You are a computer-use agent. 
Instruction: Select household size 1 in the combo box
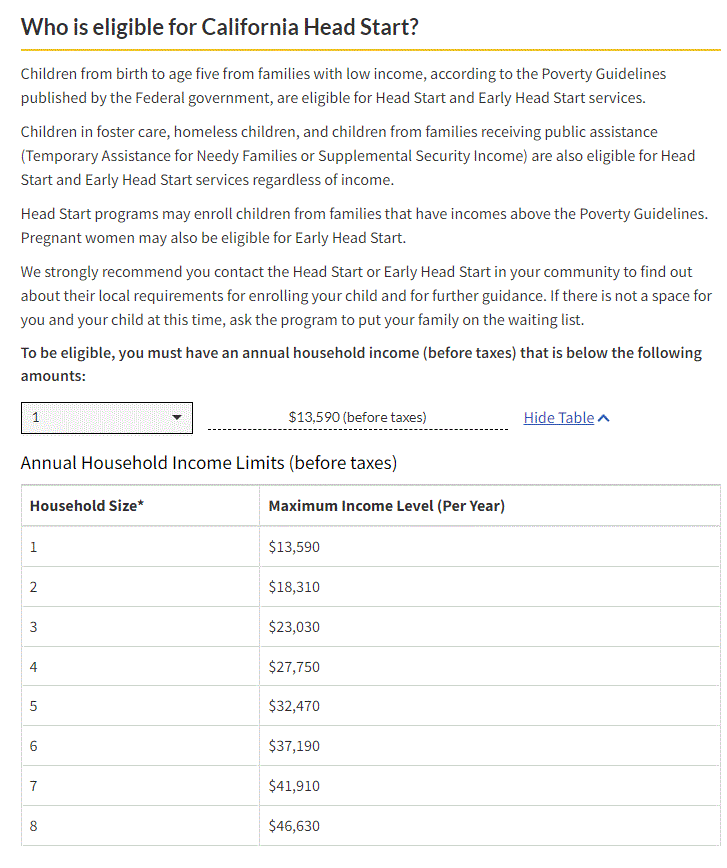[106, 417]
